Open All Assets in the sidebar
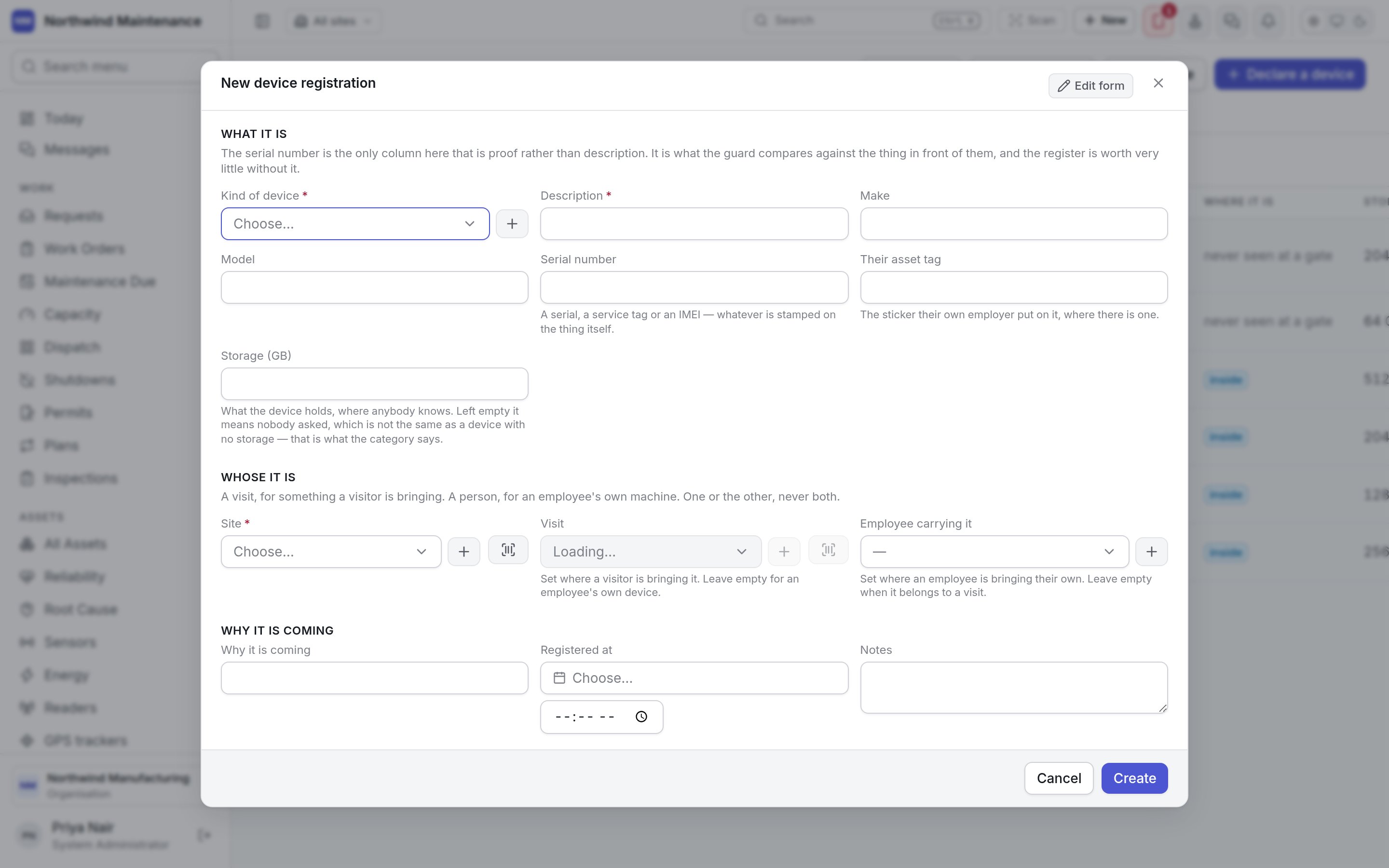 point(75,544)
